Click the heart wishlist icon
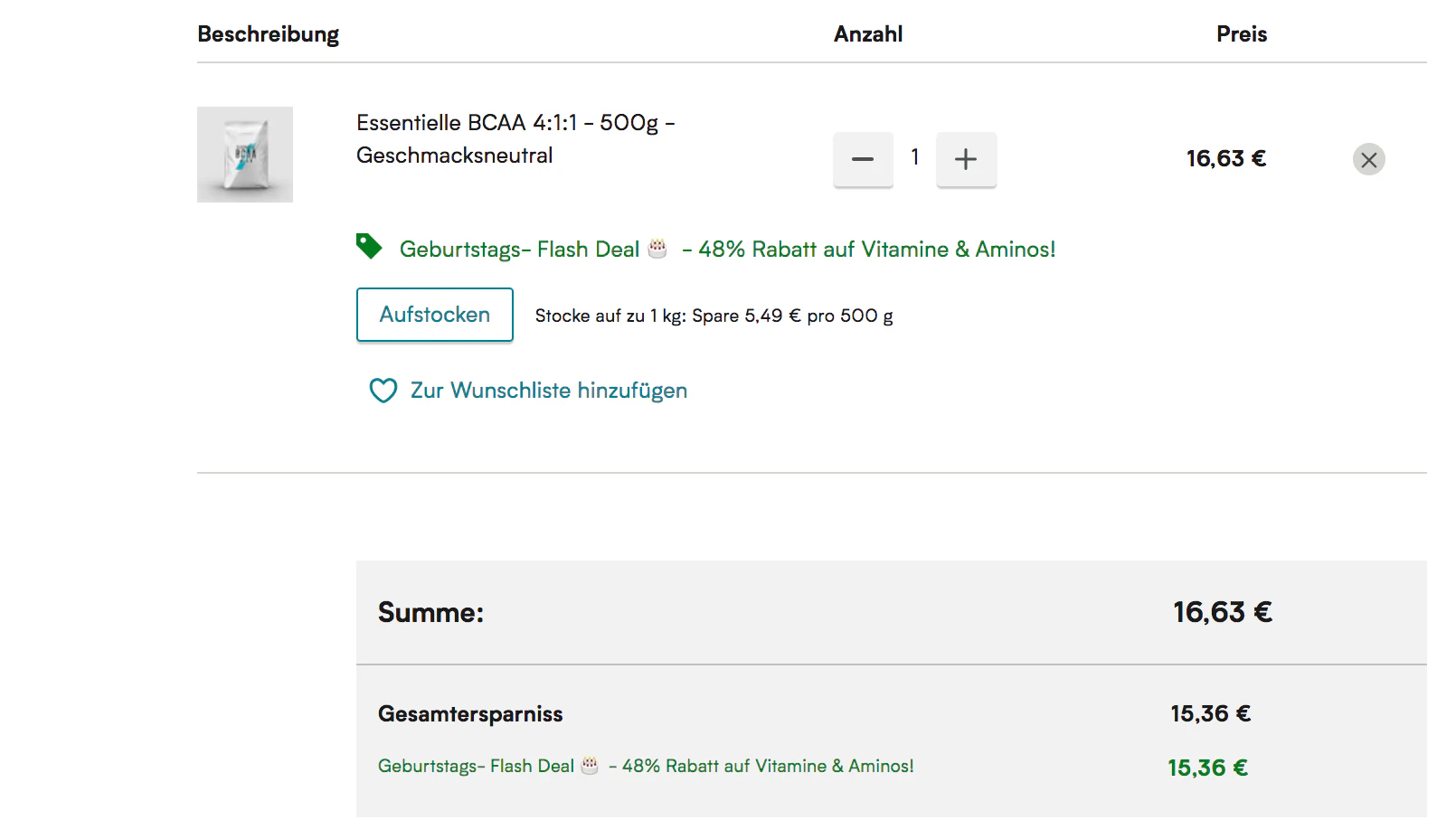This screenshot has width=1456, height=839. pos(383,391)
